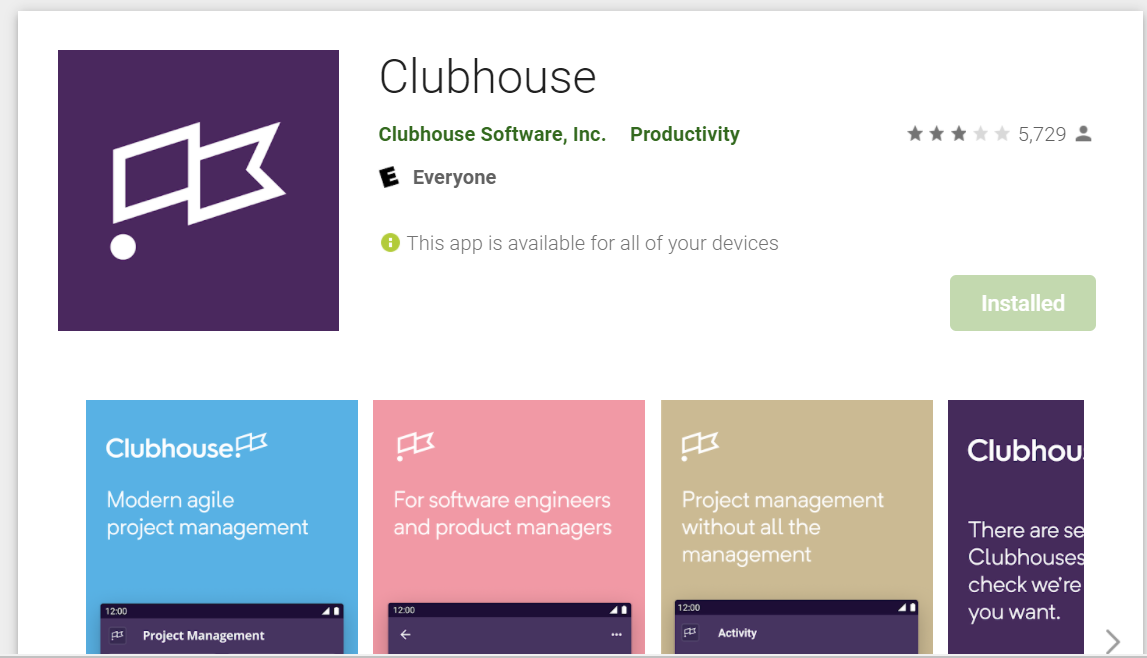The width and height of the screenshot is (1147, 658).
Task: Click the Everyone content rating label
Action: tap(454, 178)
